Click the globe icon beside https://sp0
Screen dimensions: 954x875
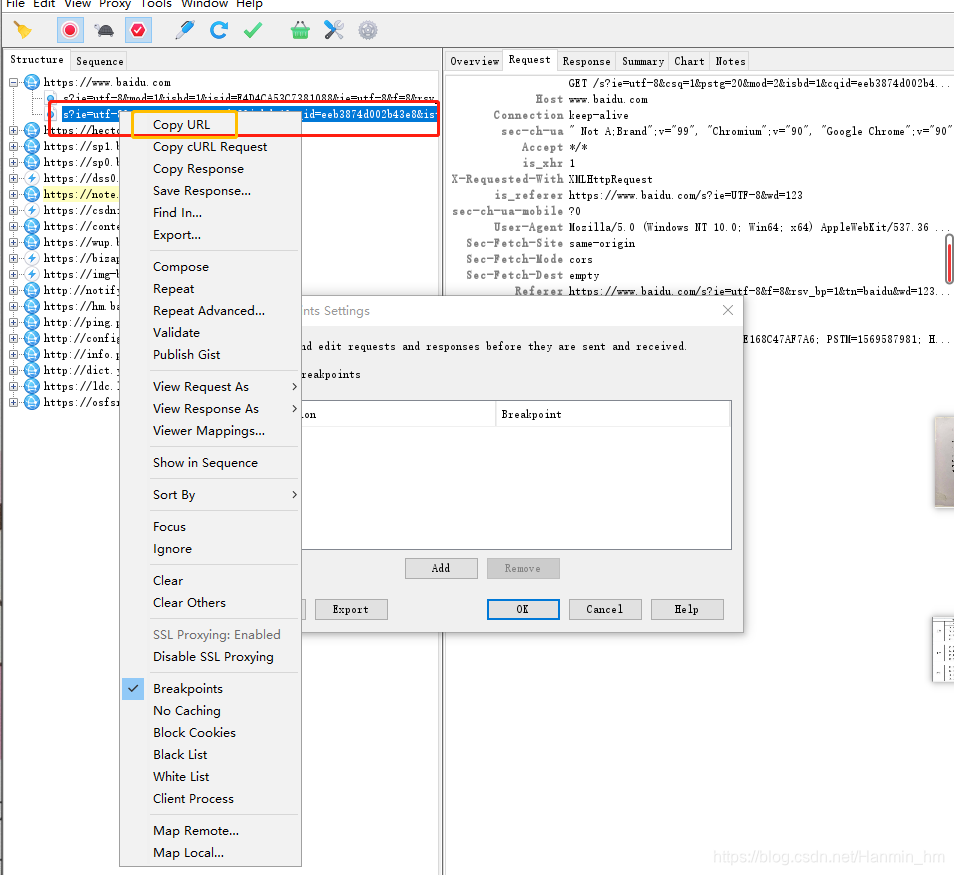tap(32, 162)
